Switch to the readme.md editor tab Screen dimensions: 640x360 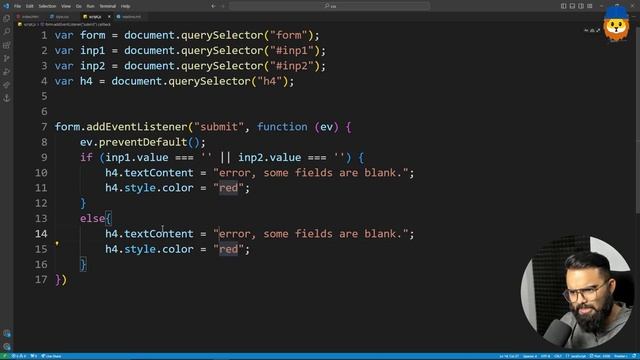[x=130, y=17]
